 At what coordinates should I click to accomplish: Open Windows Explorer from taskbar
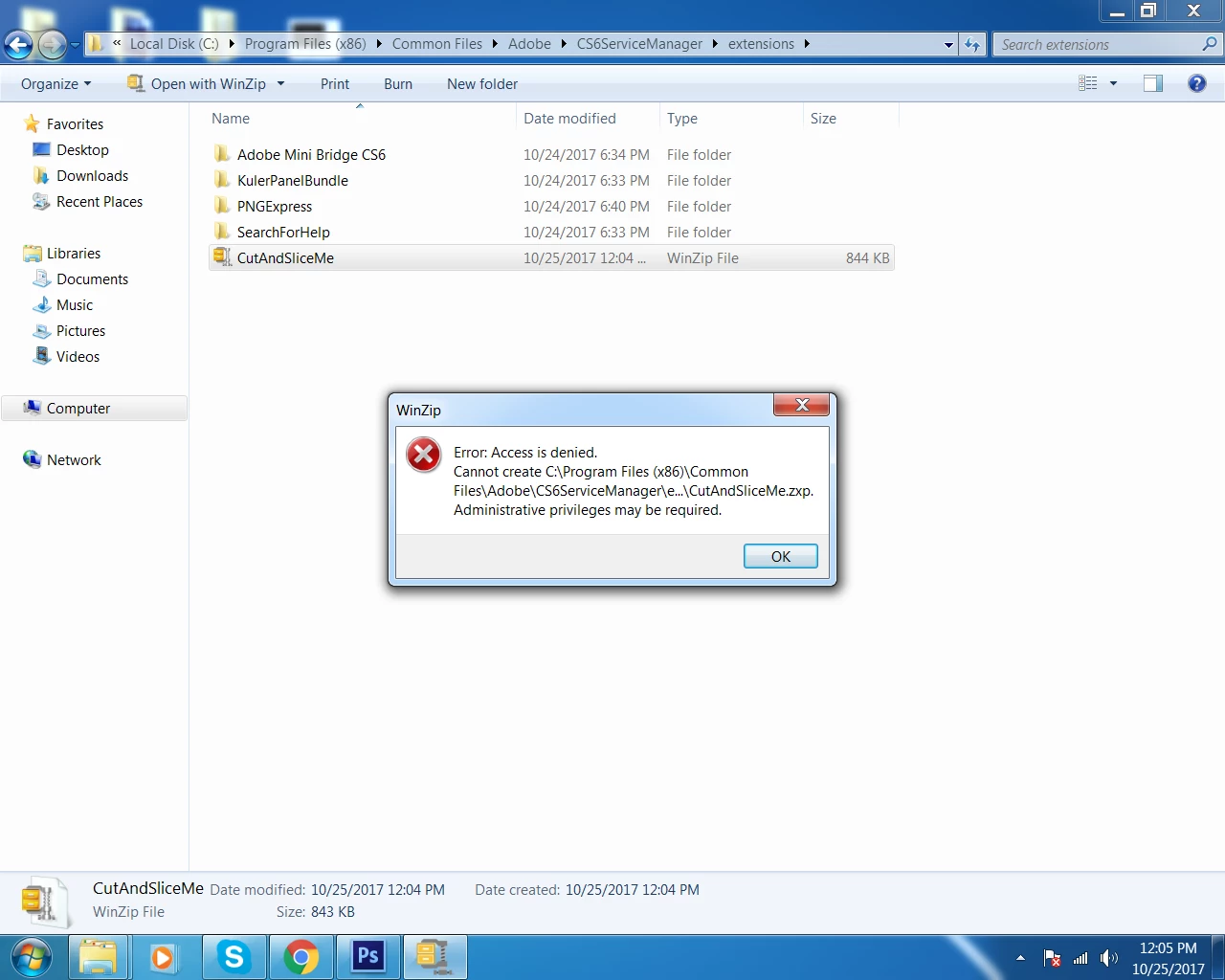click(98, 957)
